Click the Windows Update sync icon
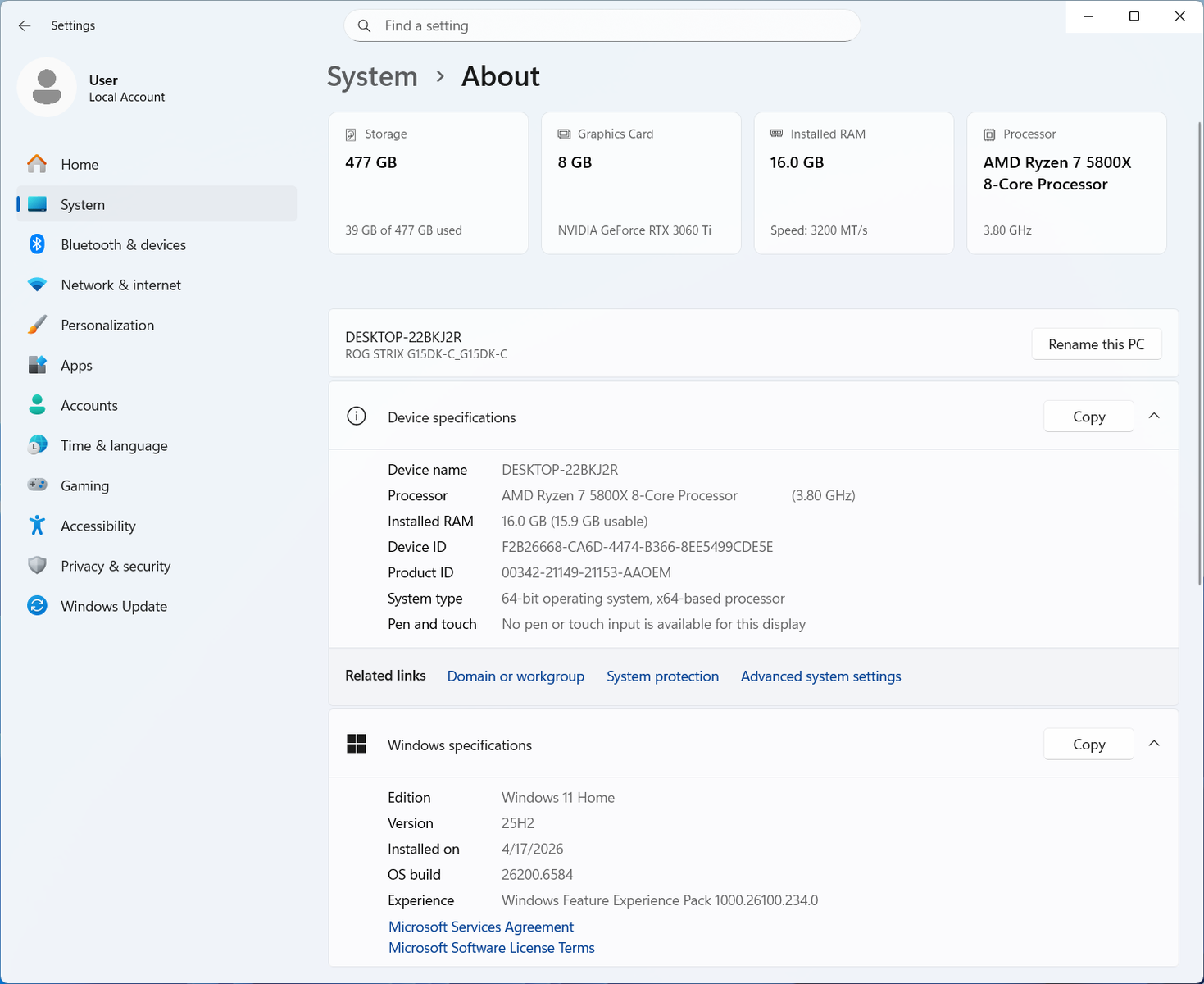 click(37, 606)
